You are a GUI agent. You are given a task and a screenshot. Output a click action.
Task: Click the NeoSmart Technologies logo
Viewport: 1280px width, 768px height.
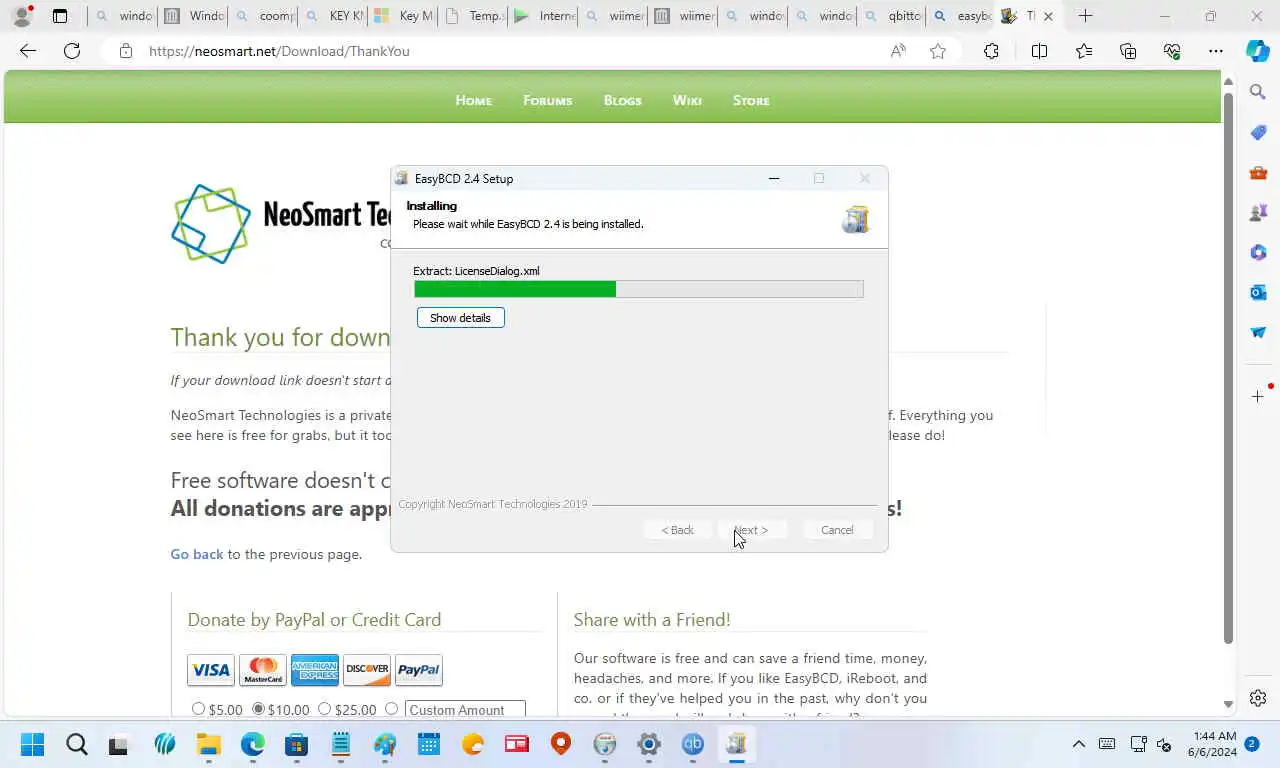tap(280, 223)
